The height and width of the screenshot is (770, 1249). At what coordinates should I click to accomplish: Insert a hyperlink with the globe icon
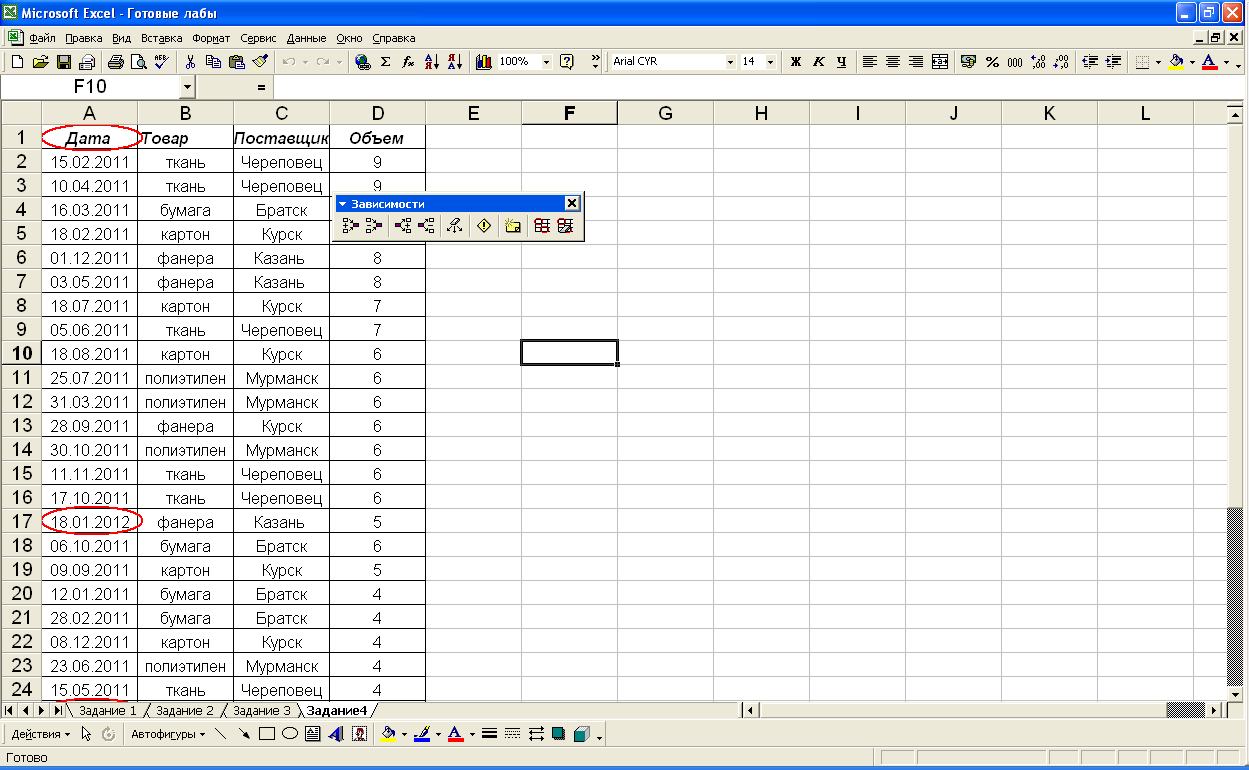point(363,61)
